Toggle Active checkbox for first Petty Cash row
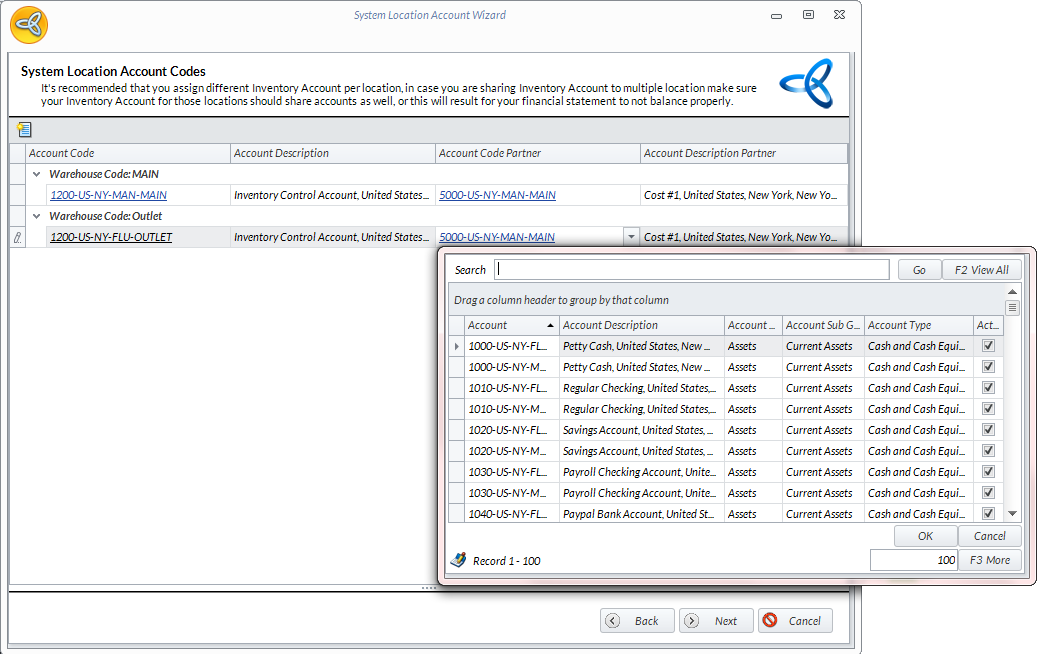This screenshot has height=654, width=1037. [988, 346]
